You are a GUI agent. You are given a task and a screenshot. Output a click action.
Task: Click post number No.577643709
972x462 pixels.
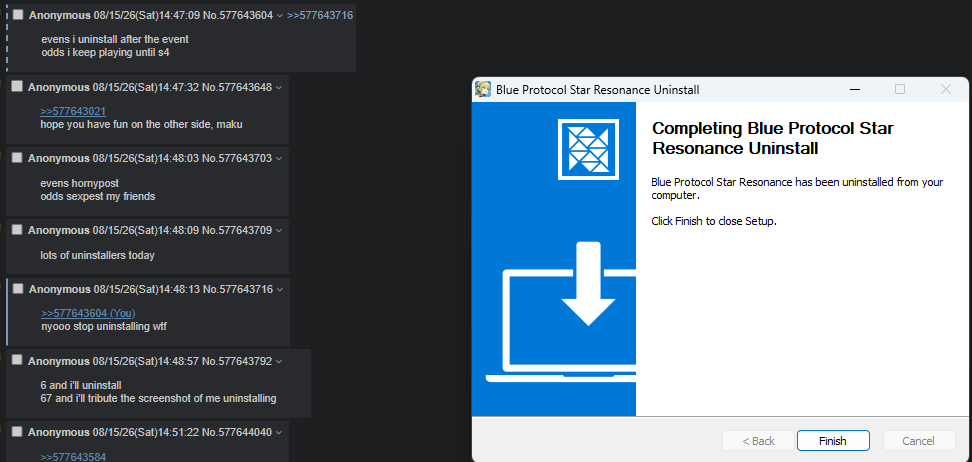(x=237, y=230)
